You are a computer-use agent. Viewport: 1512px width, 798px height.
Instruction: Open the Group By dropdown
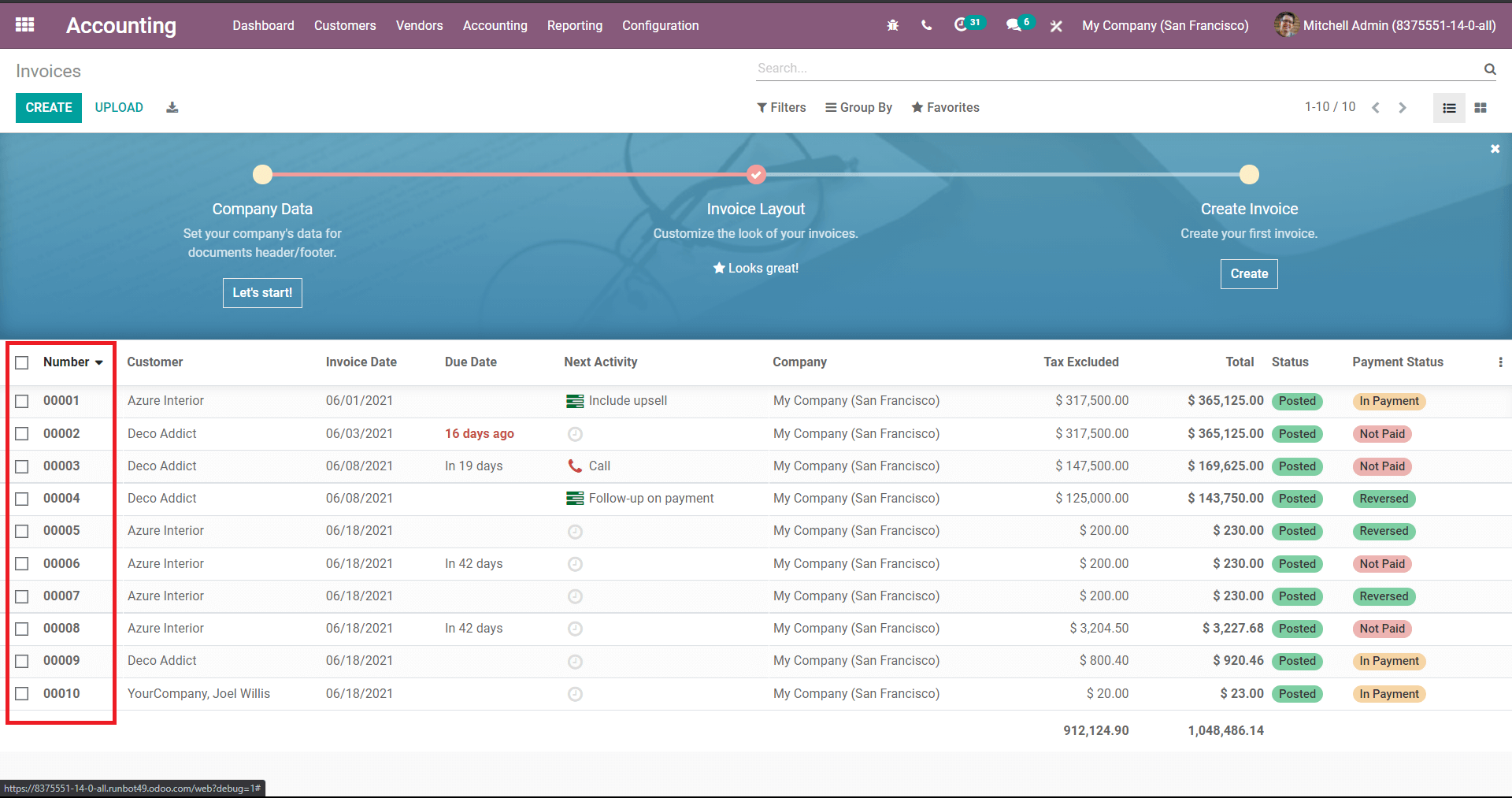coord(858,107)
